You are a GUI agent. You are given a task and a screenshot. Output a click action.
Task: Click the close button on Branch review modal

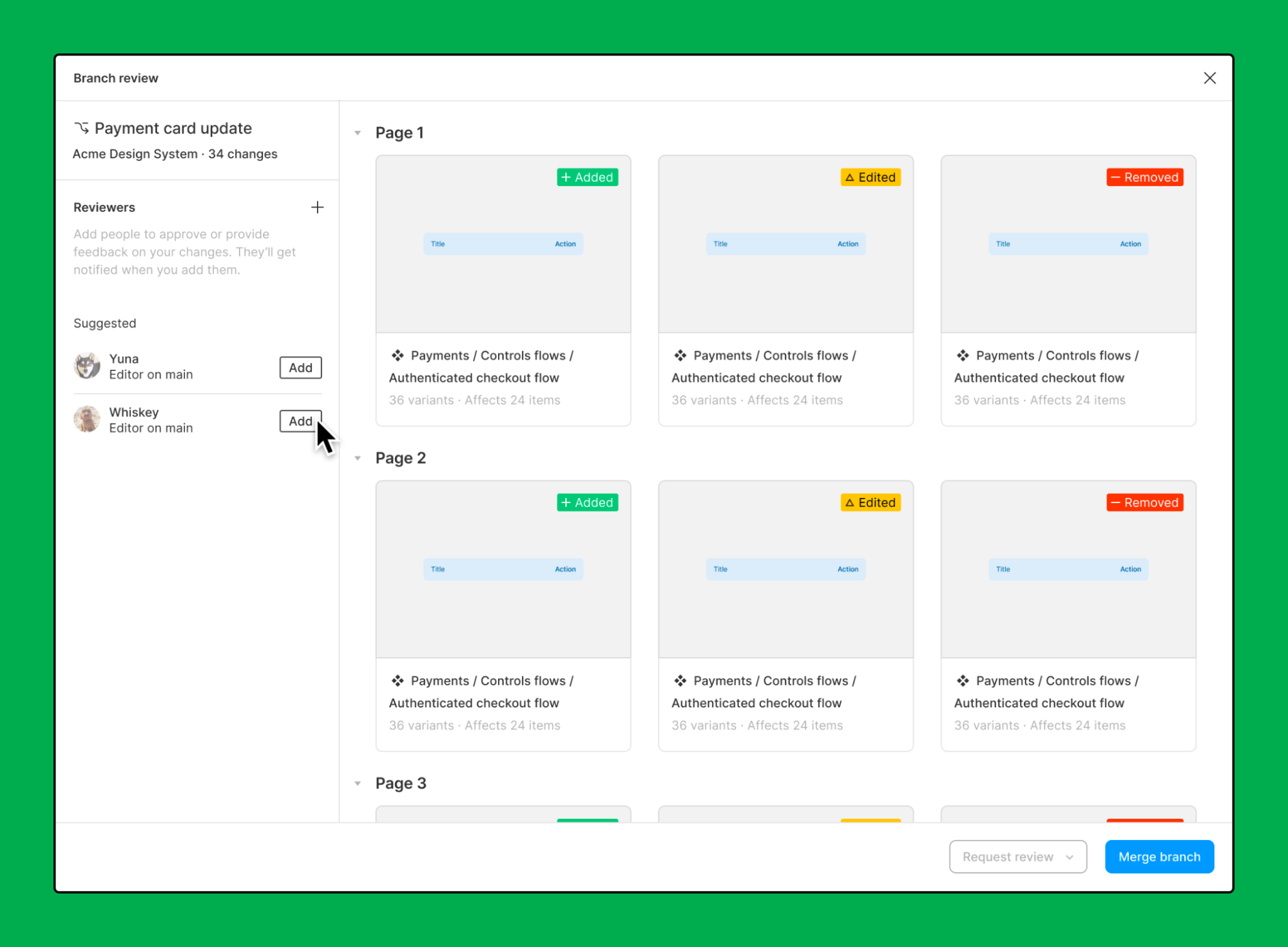tap(1210, 77)
